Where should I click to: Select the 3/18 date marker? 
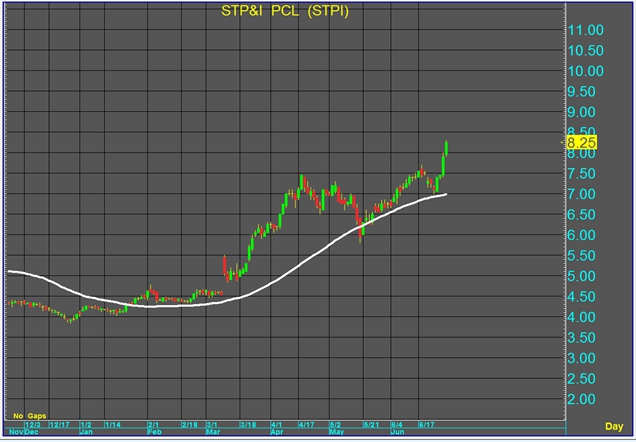[248, 425]
